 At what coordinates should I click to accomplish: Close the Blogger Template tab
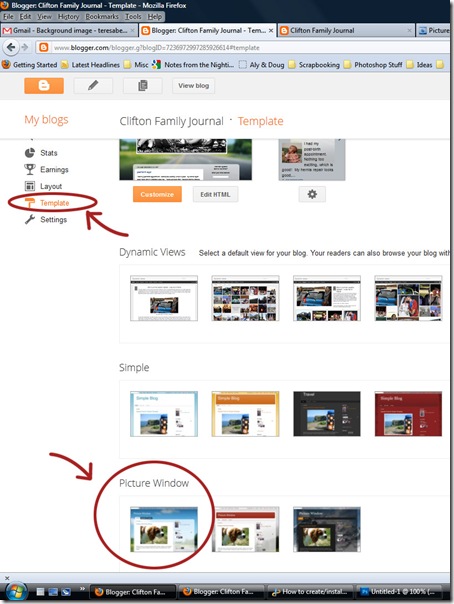(x=271, y=30)
